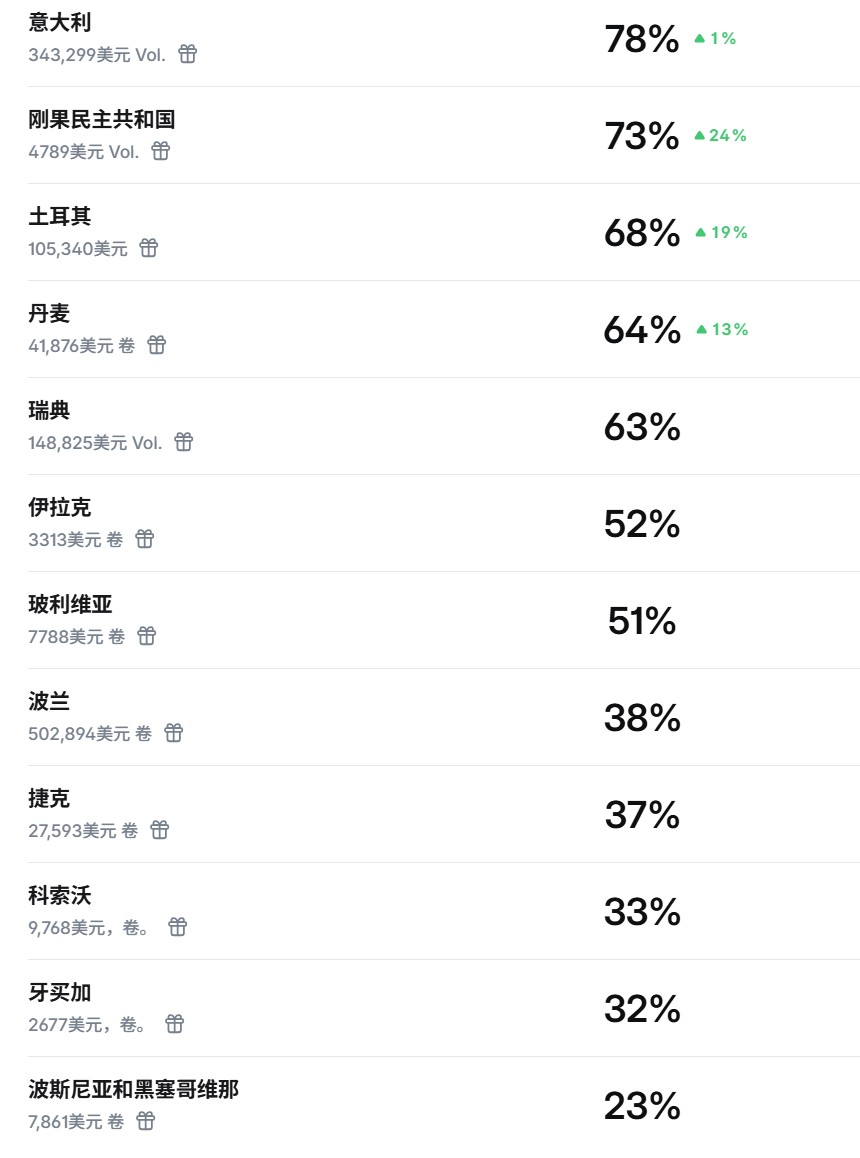Viewport: 860px width, 1158px height.
Task: Click the gift icon in 捷克 row
Action: (x=160, y=830)
